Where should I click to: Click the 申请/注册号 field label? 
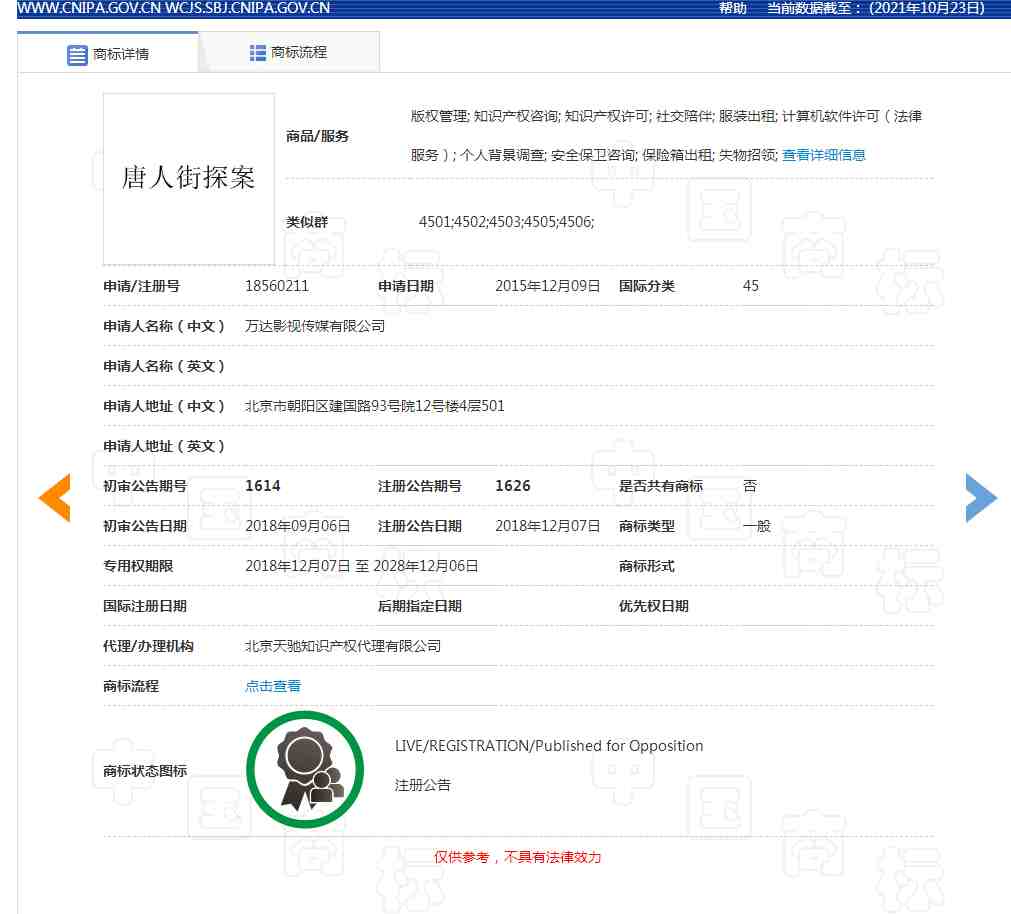(141, 286)
